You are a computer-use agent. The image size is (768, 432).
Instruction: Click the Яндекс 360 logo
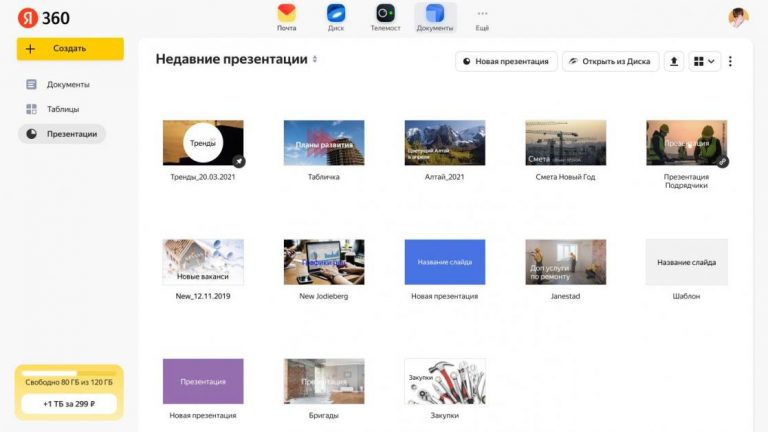click(x=43, y=18)
